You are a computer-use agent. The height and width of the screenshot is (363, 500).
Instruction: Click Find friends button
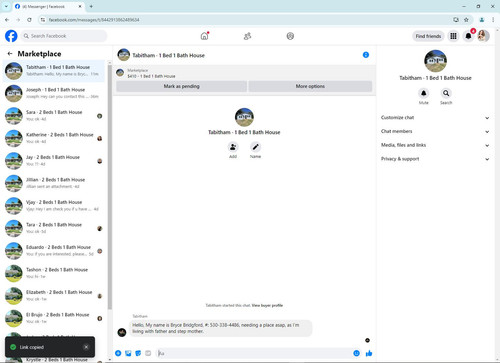click(428, 36)
